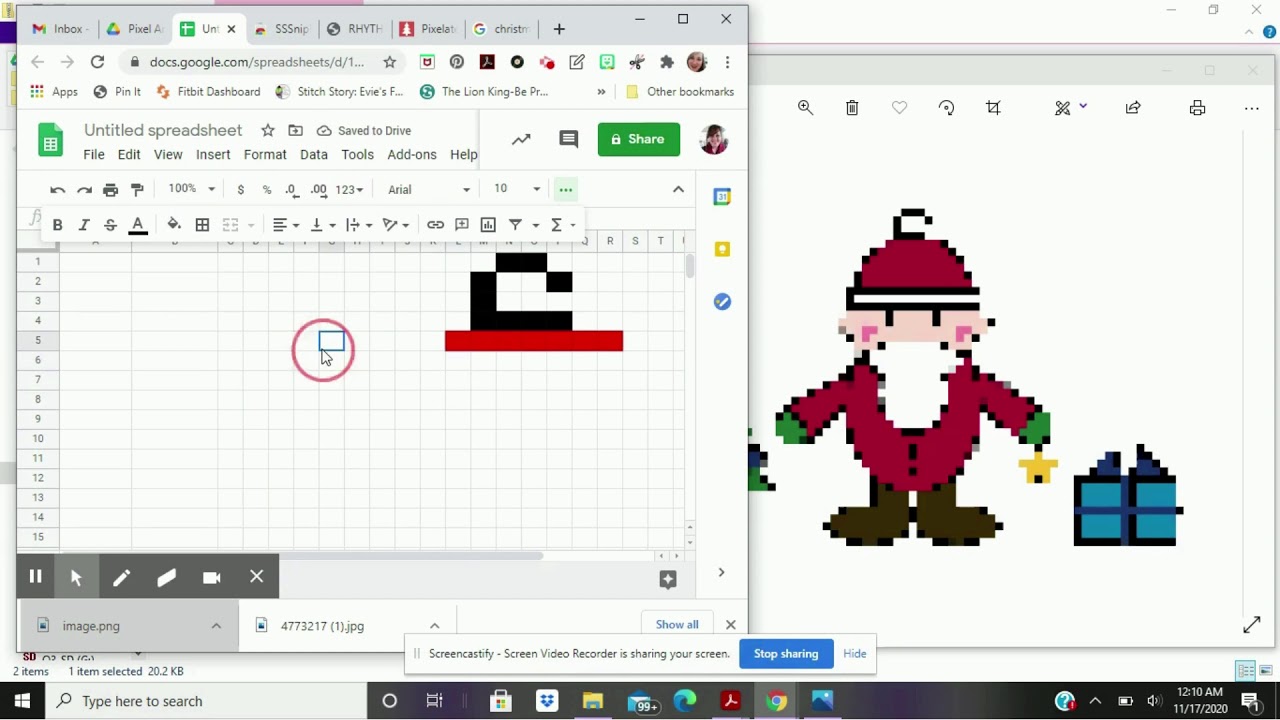Decrease decimal places in the toolbar
Image resolution: width=1280 pixels, height=720 pixels.
tap(291, 189)
